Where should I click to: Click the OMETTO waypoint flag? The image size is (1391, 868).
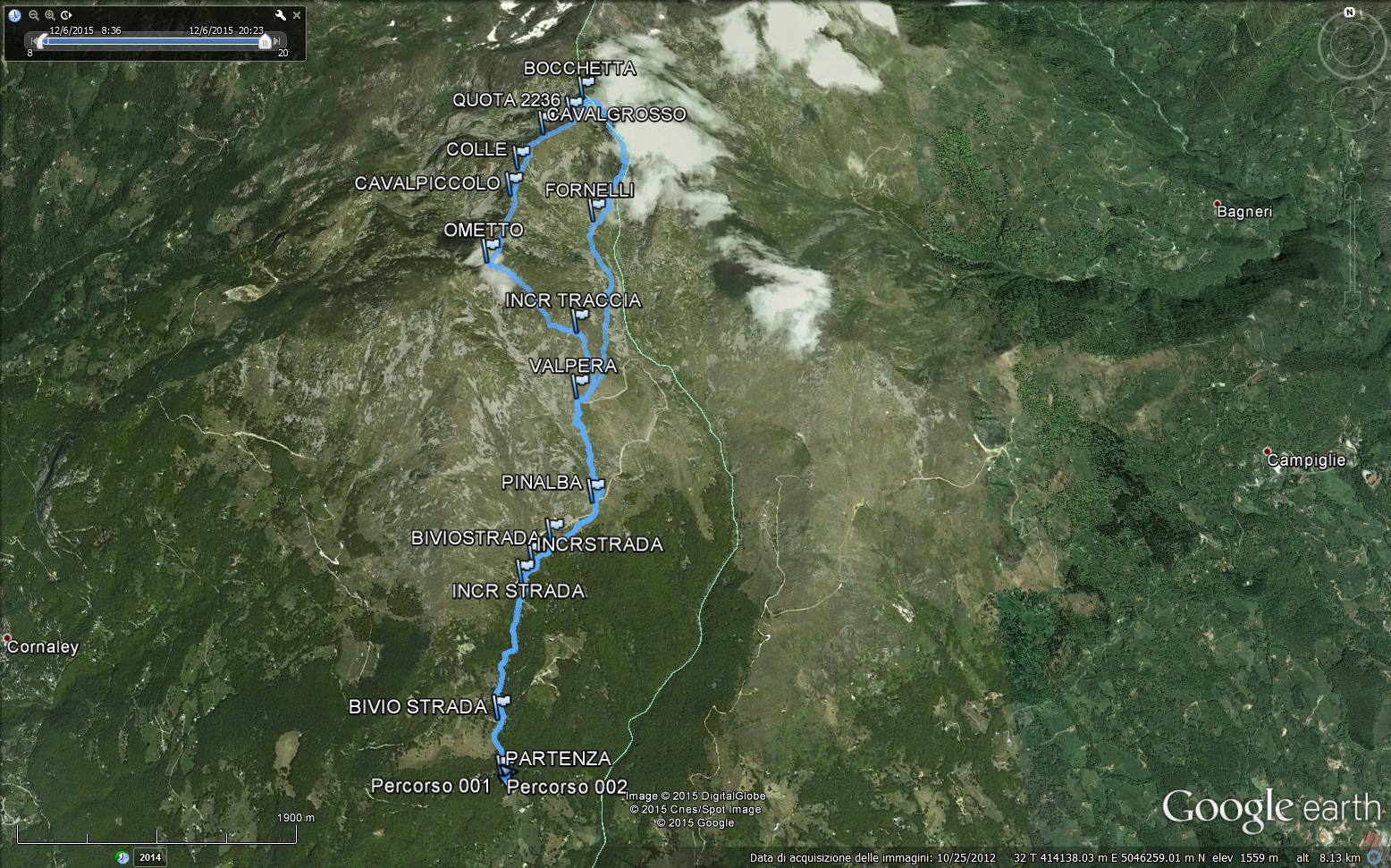491,248
